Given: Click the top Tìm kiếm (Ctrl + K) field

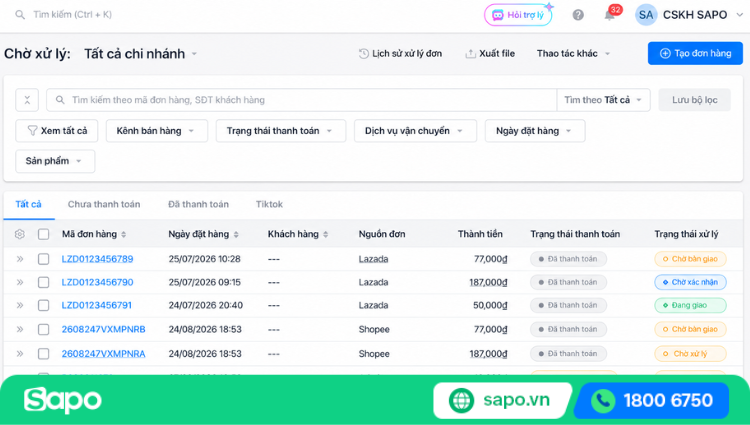Looking at the screenshot, I should pos(72,15).
